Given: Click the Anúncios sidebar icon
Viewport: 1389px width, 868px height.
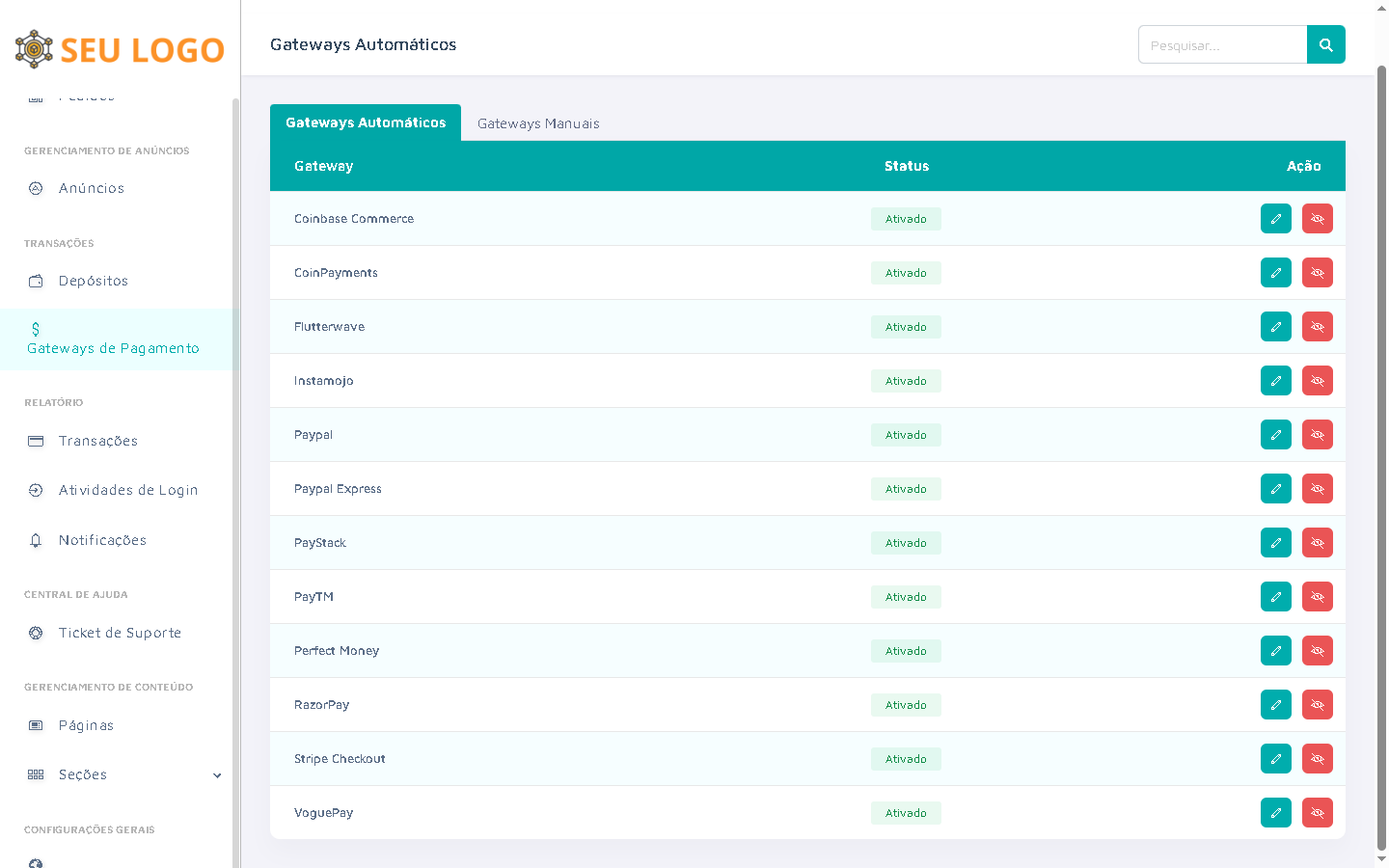Looking at the screenshot, I should pos(36,188).
